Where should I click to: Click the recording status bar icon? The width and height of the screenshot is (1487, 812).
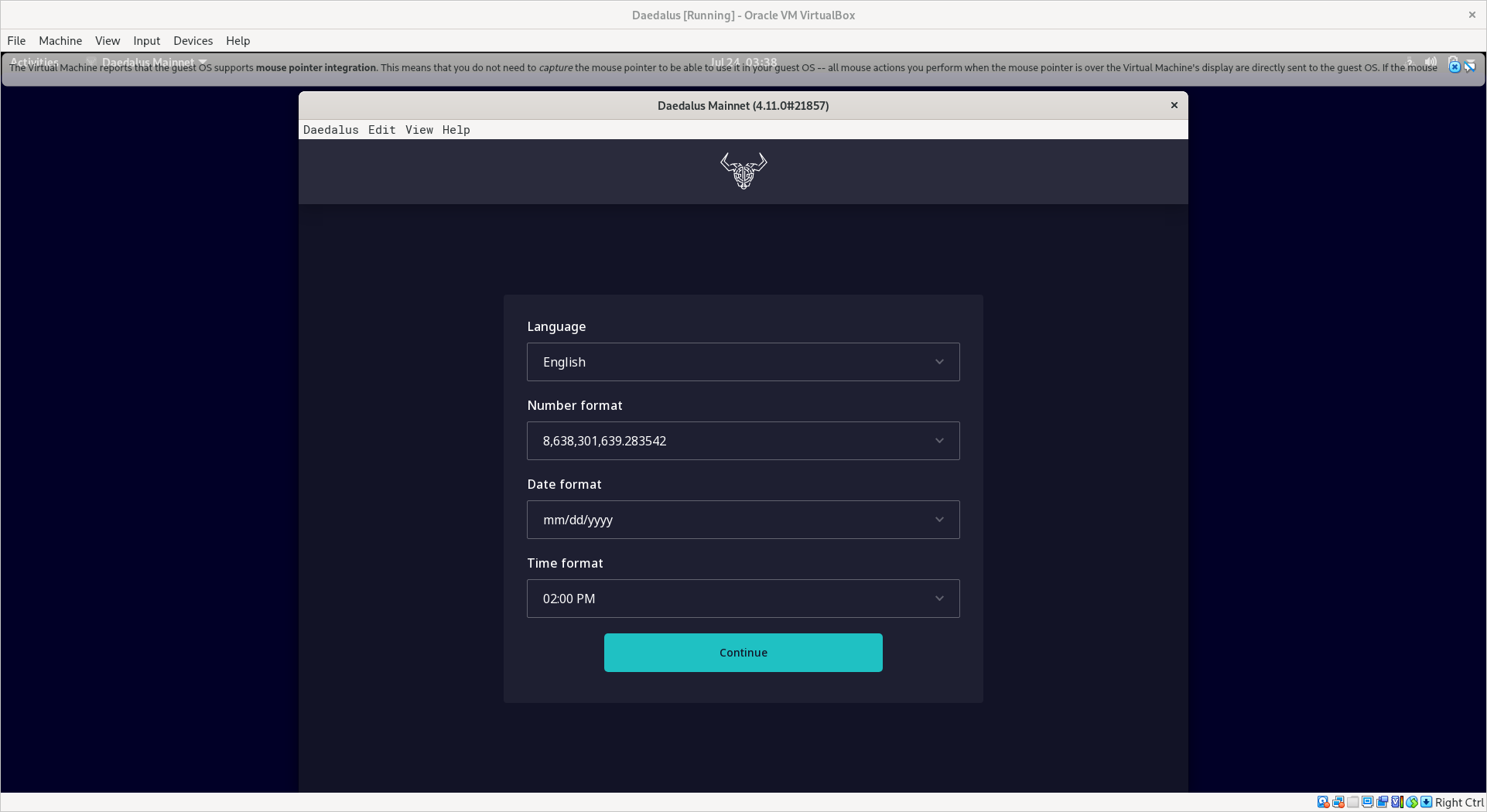pyautogui.click(x=1383, y=802)
